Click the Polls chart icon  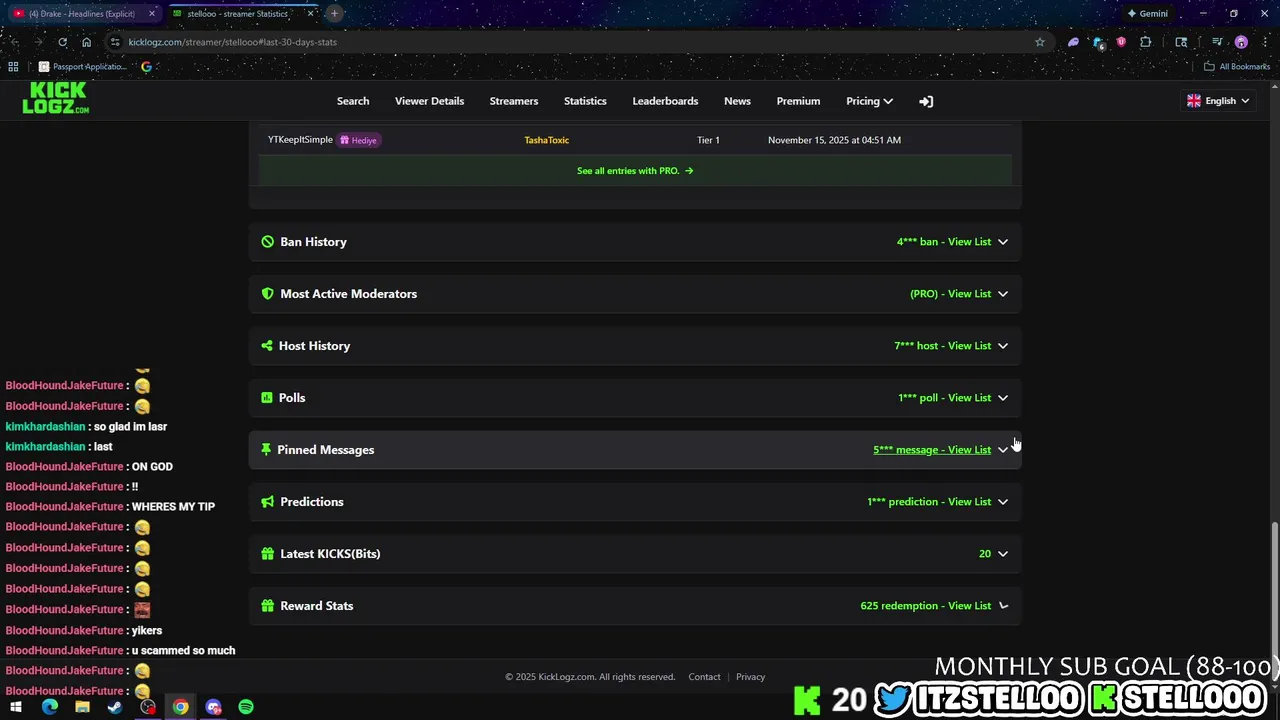coord(267,398)
